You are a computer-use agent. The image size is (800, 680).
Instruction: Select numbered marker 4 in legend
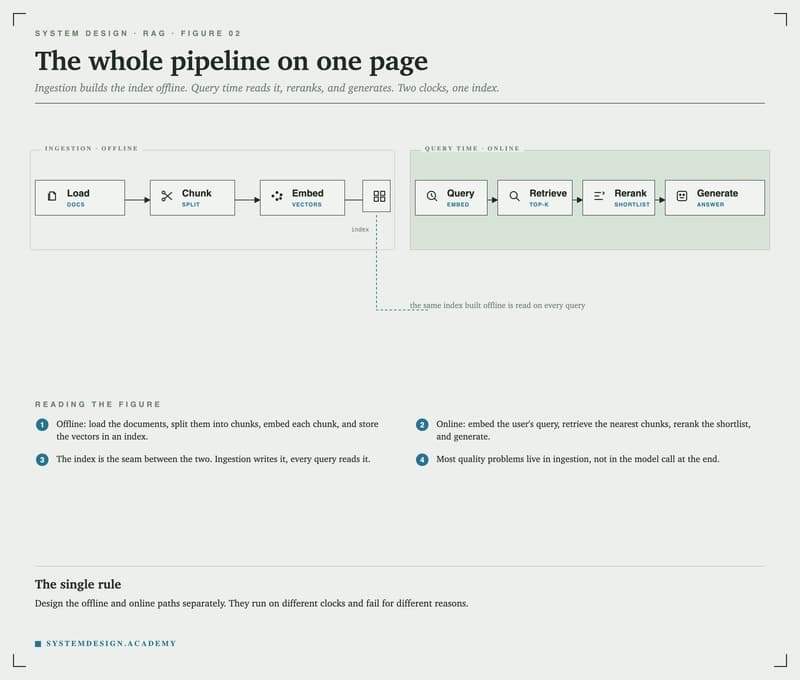click(x=422, y=460)
